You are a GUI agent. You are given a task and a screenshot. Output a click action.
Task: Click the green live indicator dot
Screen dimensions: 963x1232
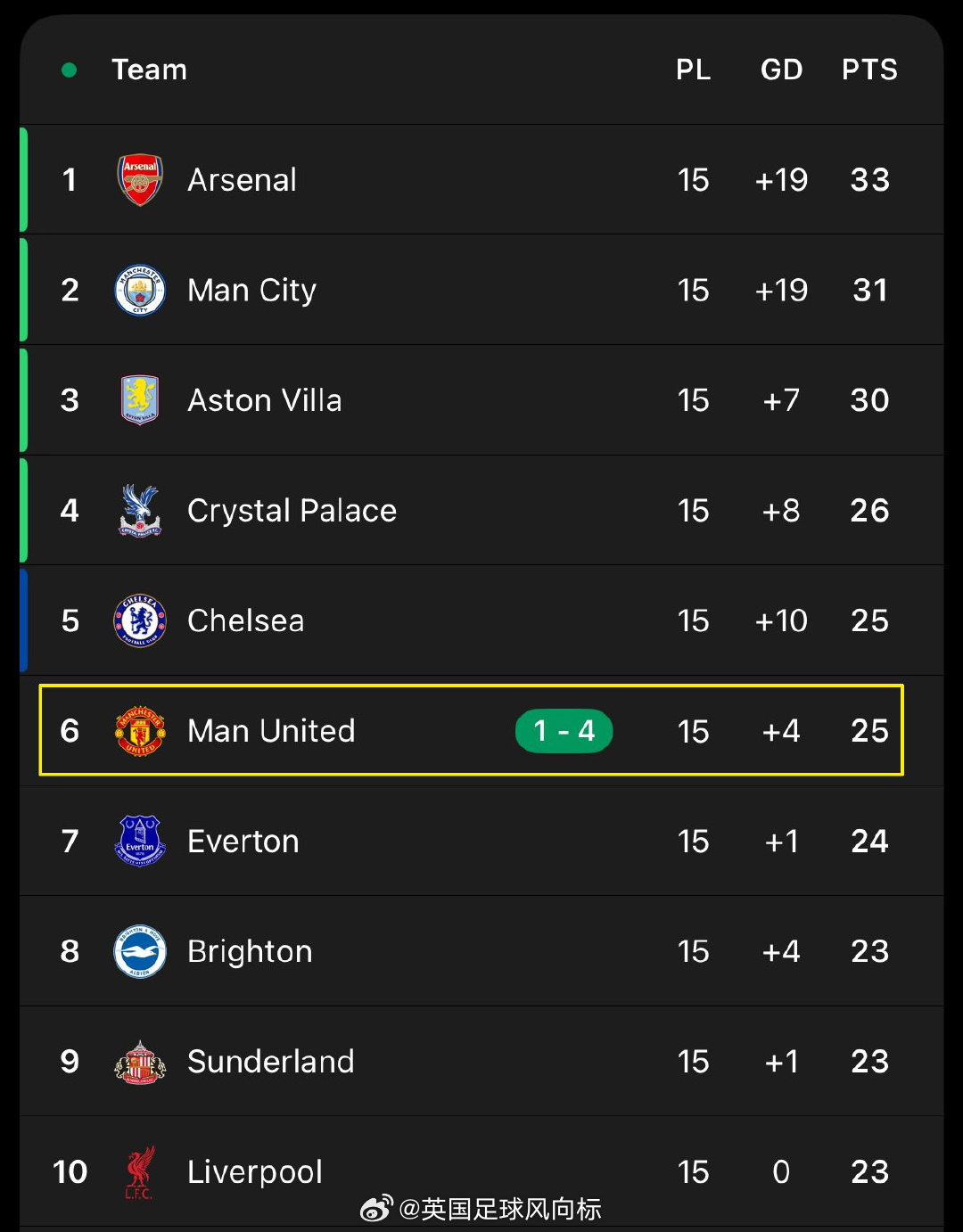69,70
